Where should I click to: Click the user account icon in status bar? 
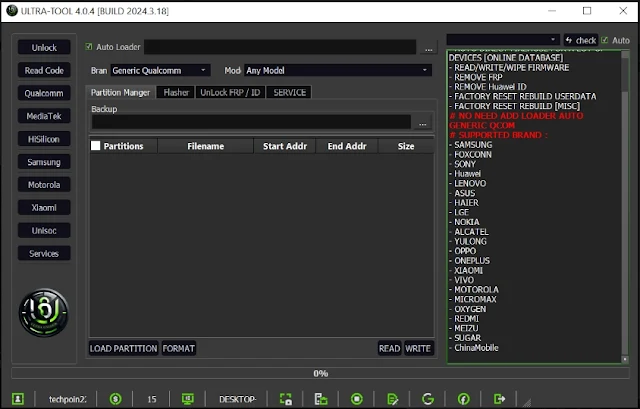coord(18,398)
